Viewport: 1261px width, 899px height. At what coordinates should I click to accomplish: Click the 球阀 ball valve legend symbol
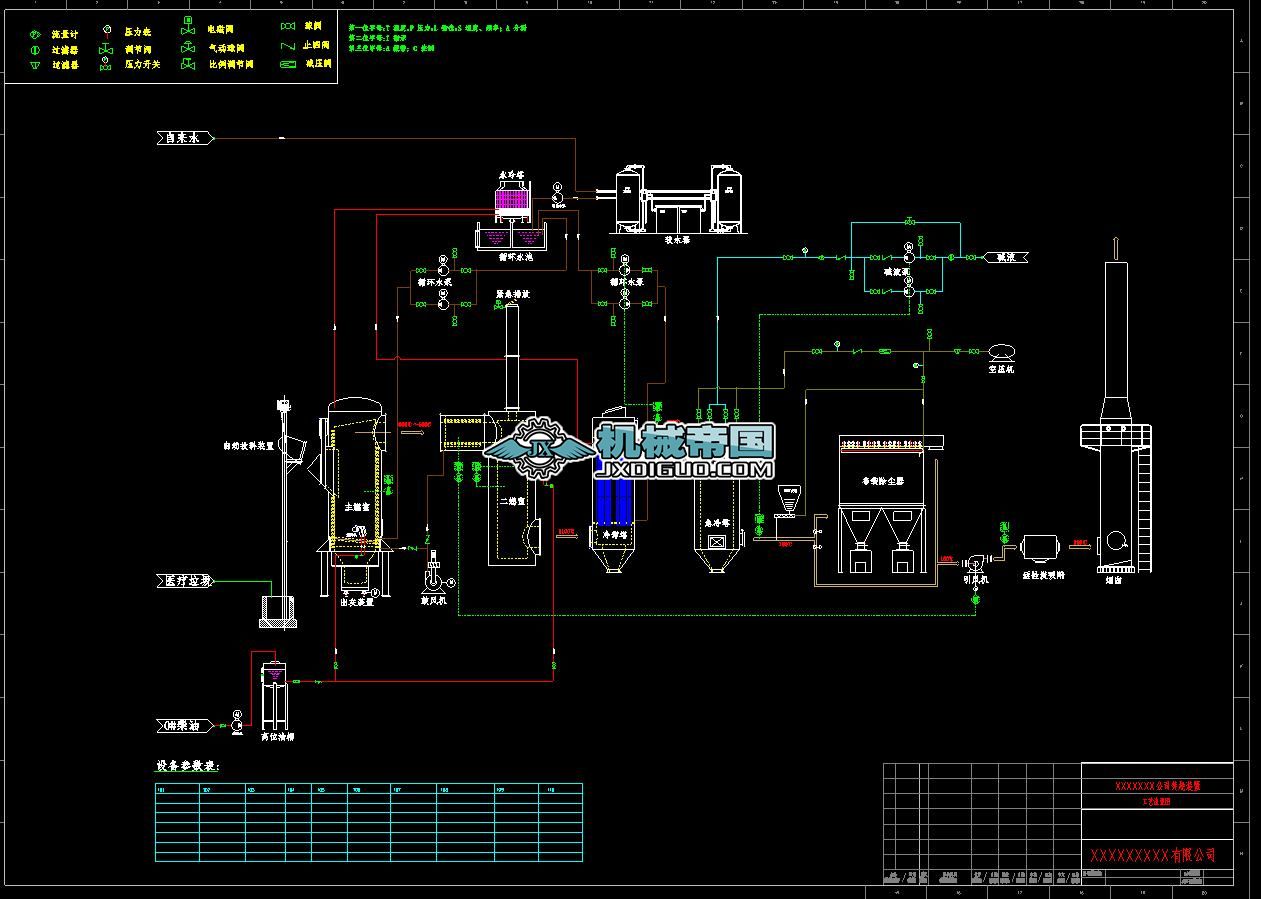[x=288, y=26]
